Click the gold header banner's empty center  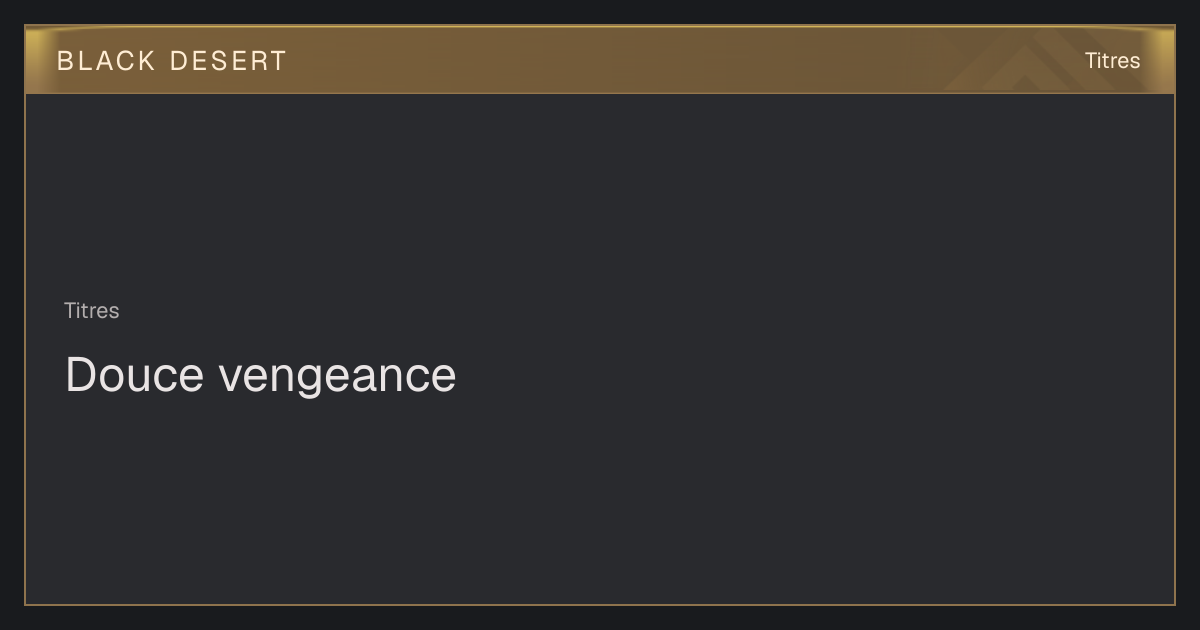pyautogui.click(x=600, y=60)
